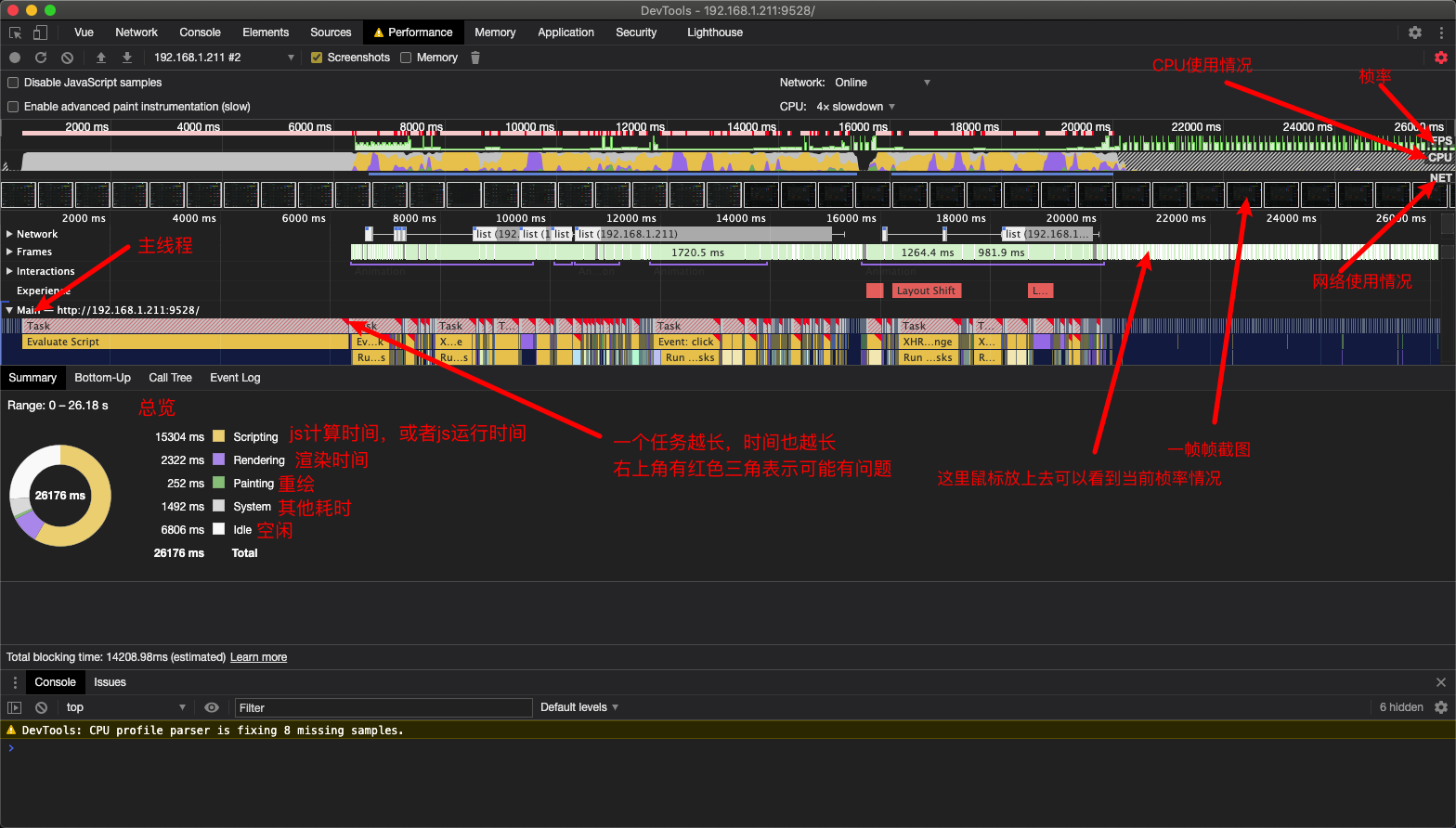Screen dimensions: 1456x828
Task: Open the Bottom-Up tab
Action: coord(102,378)
